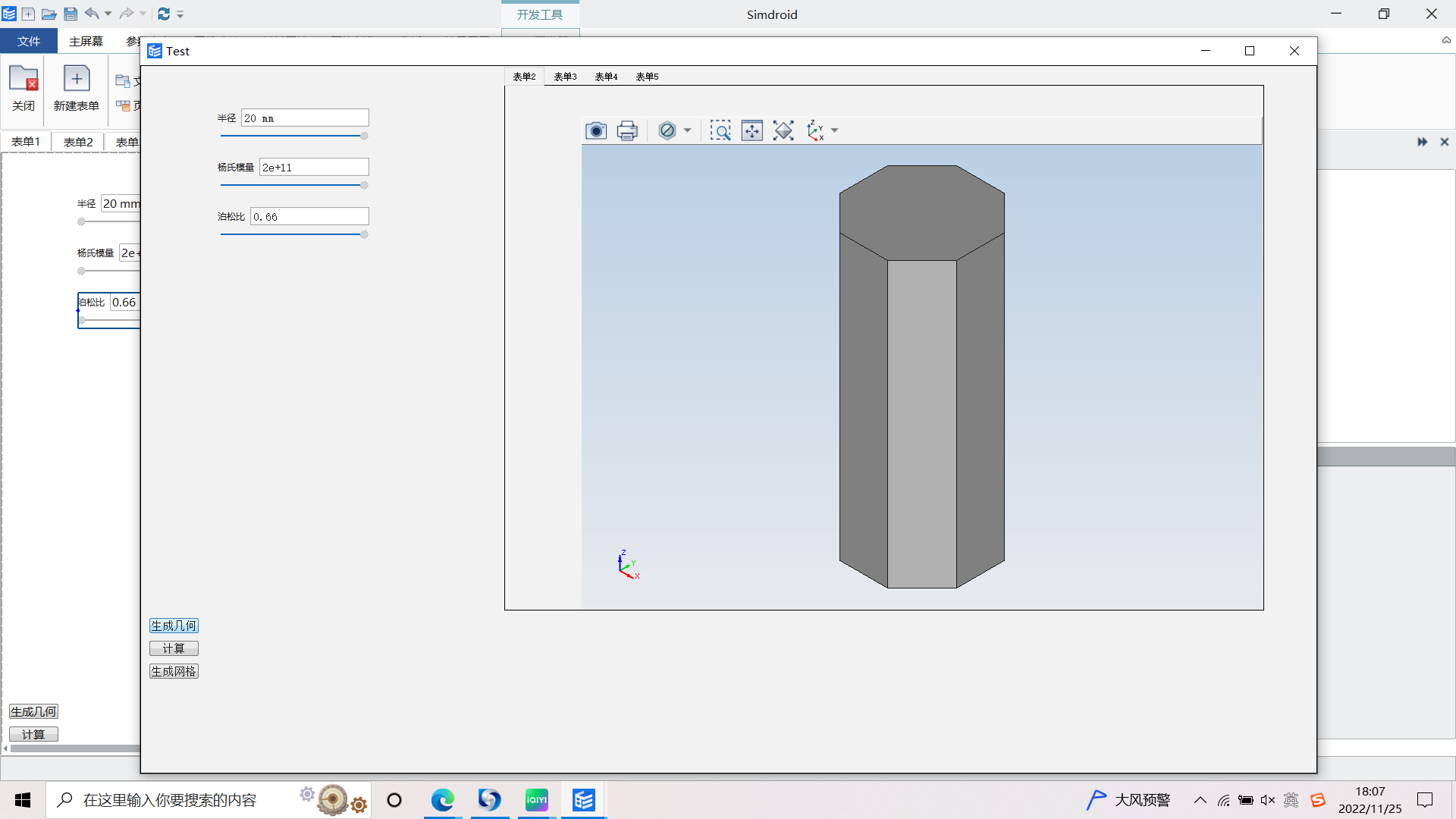
Task: Click the 泊松比 0.66 field in main window
Action: click(x=125, y=302)
